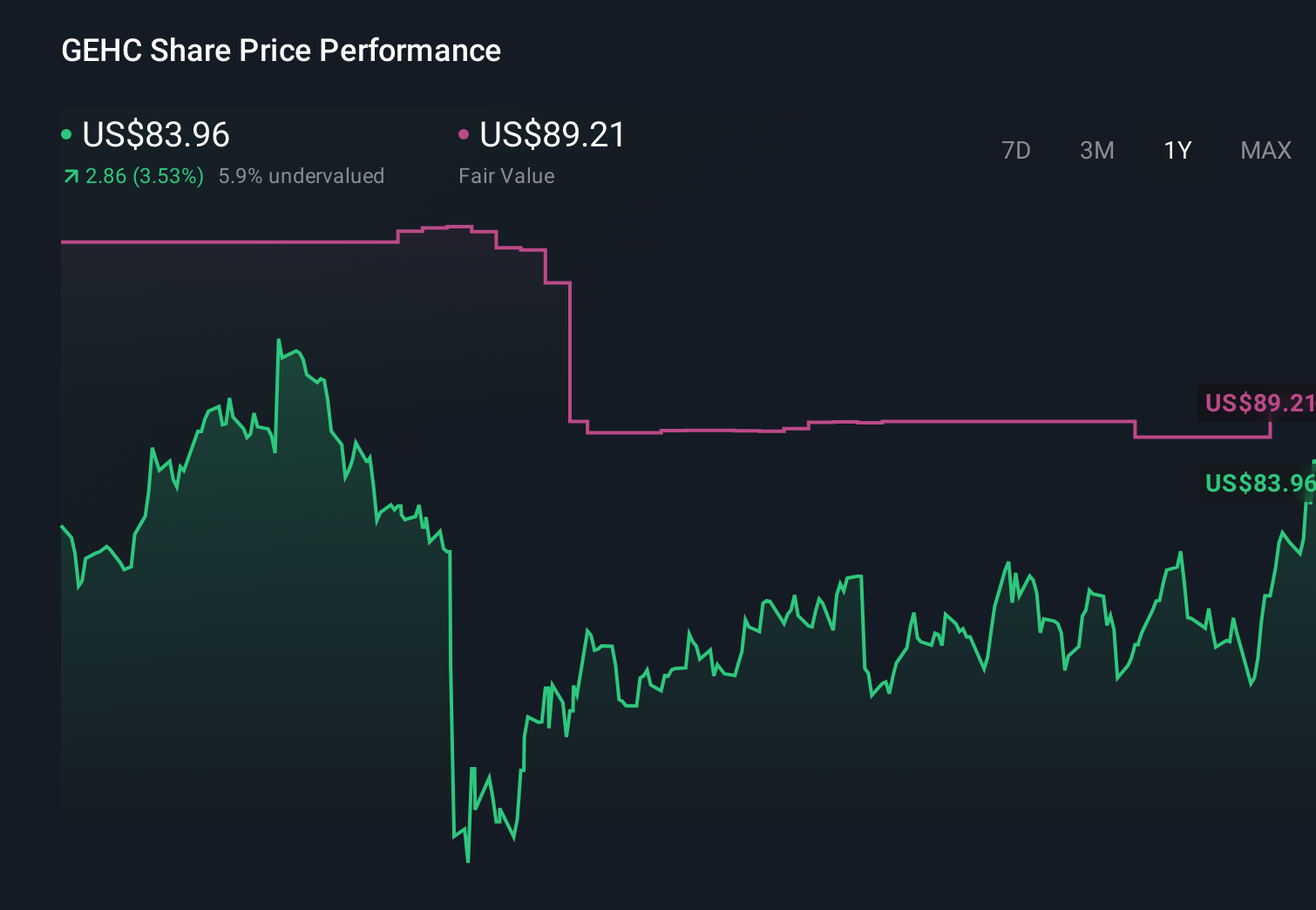Click the GEHC Share Price Performance title
1316x910 pixels.
pyautogui.click(x=280, y=51)
